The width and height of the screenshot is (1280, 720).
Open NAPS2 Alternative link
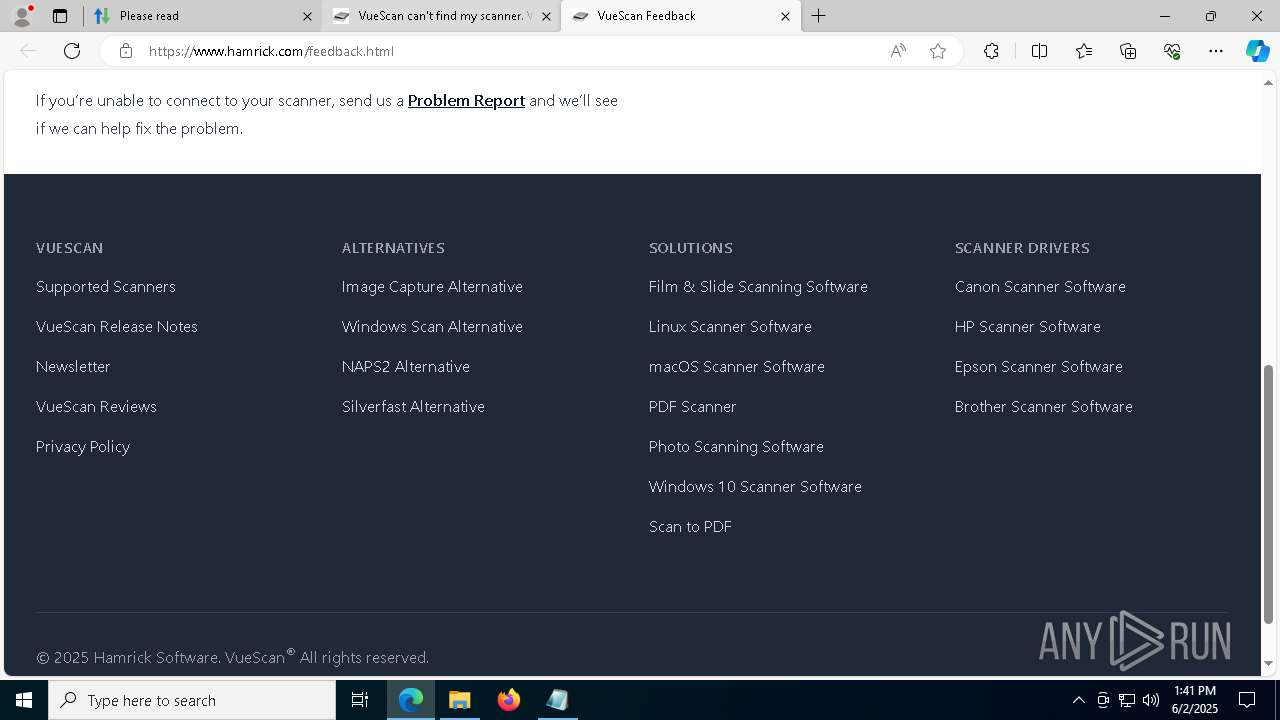(406, 367)
